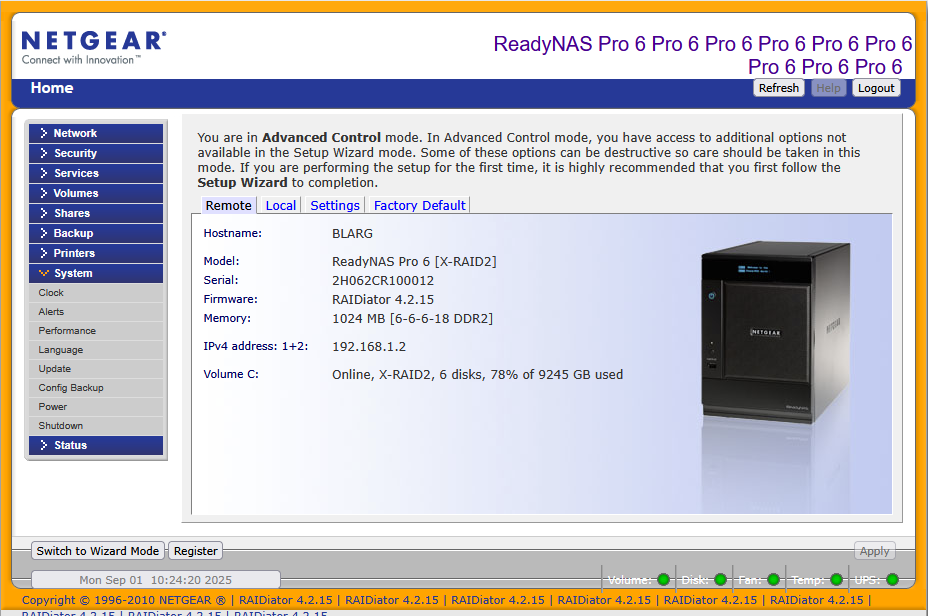This screenshot has height=616, width=928.
Task: Log out with the Logout button
Action: click(876, 88)
